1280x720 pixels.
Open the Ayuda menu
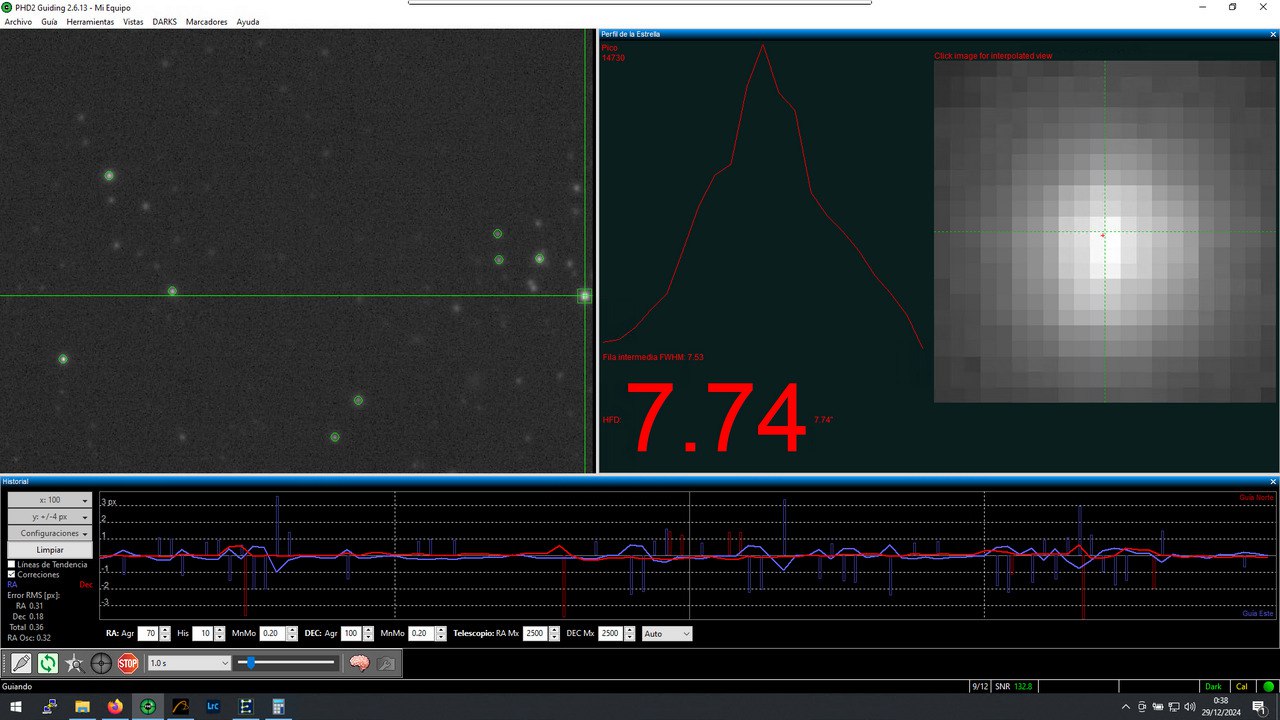pos(248,21)
